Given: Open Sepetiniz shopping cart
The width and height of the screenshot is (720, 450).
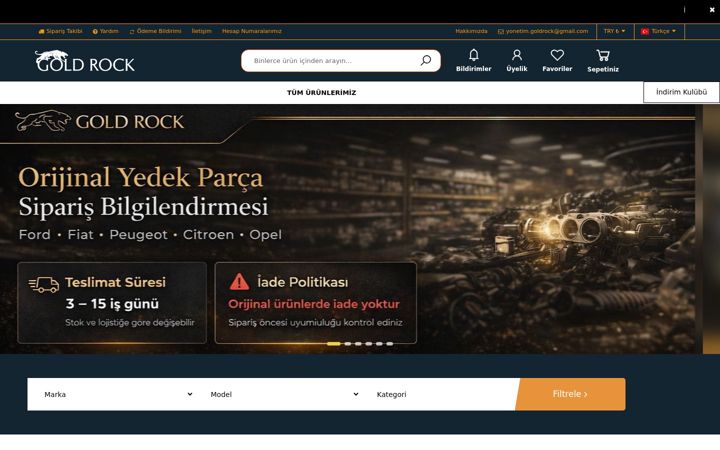Looking at the screenshot, I should click(603, 61).
